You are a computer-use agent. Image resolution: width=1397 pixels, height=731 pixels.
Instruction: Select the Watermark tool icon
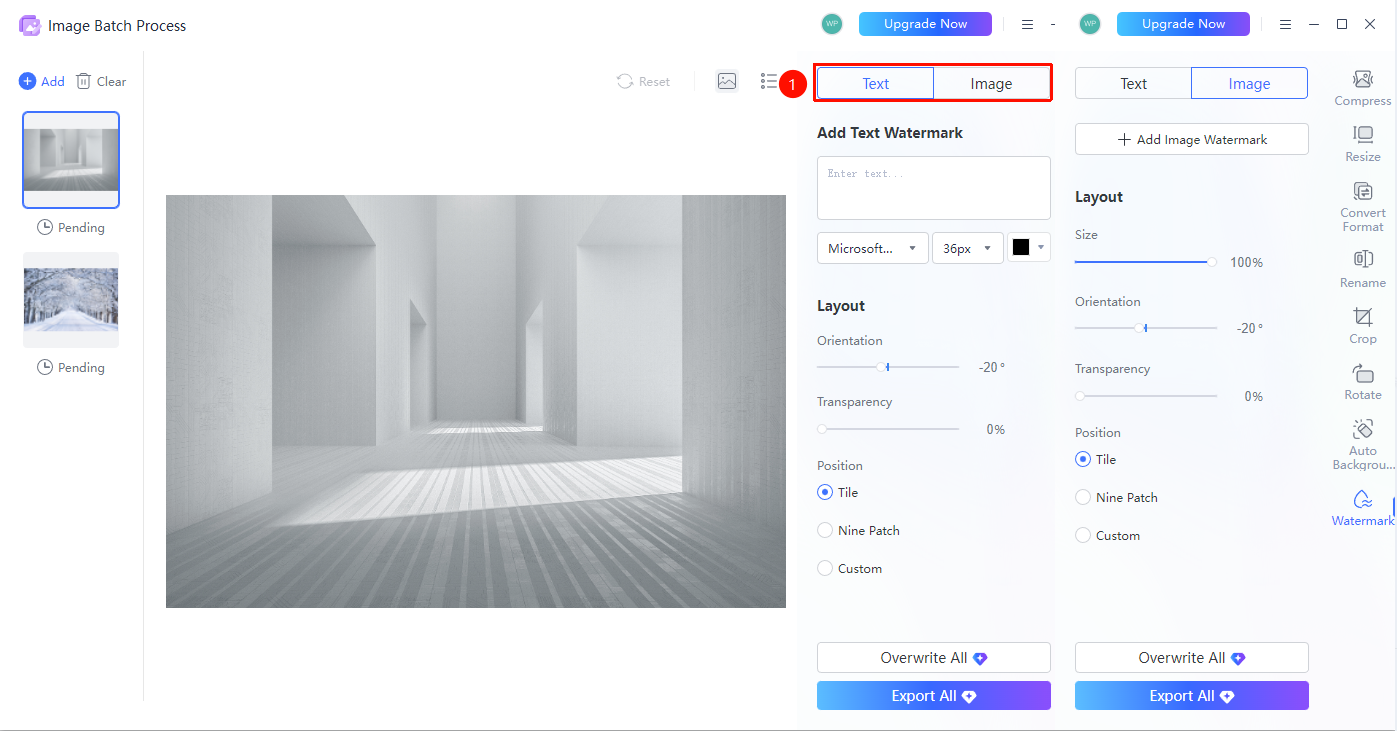(1362, 499)
